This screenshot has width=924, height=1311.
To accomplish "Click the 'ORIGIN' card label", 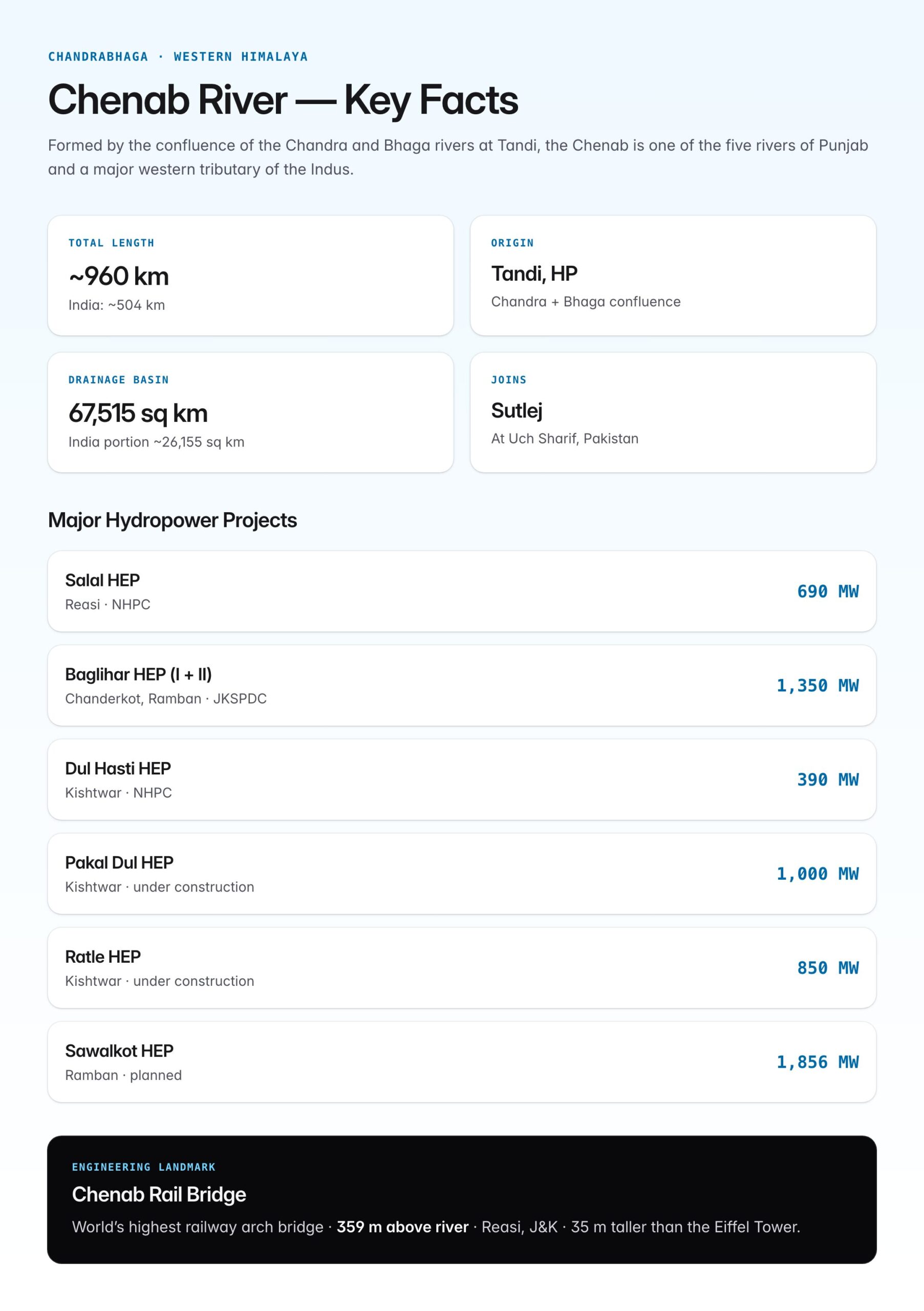I will (512, 243).
